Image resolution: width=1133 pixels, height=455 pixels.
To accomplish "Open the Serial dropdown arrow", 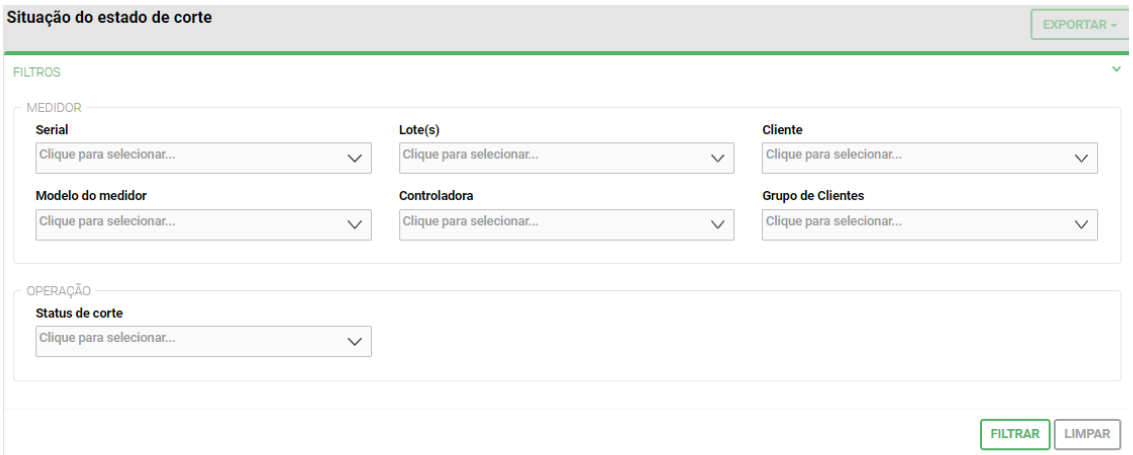I will (x=354, y=158).
